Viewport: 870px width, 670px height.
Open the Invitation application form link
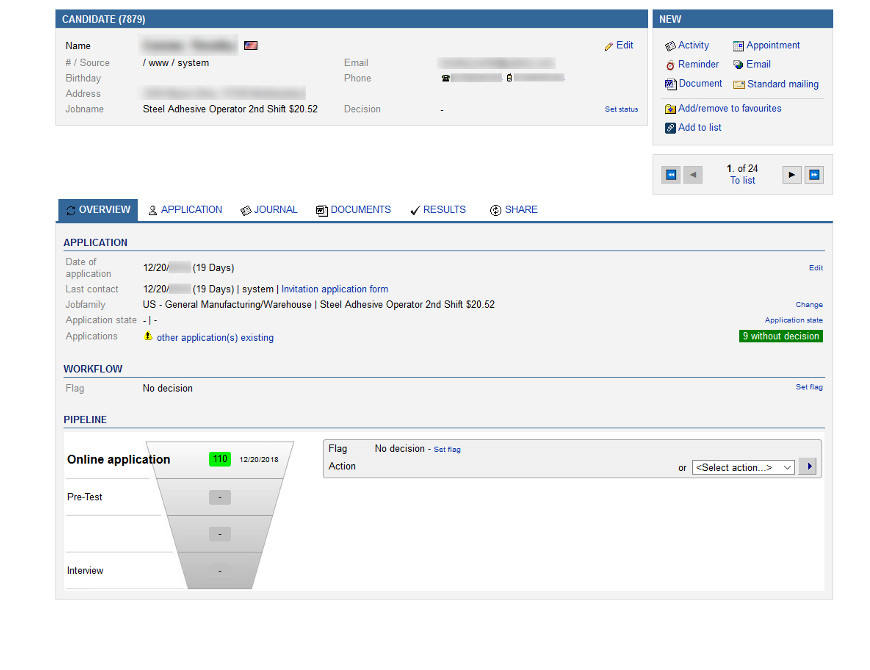pos(335,289)
